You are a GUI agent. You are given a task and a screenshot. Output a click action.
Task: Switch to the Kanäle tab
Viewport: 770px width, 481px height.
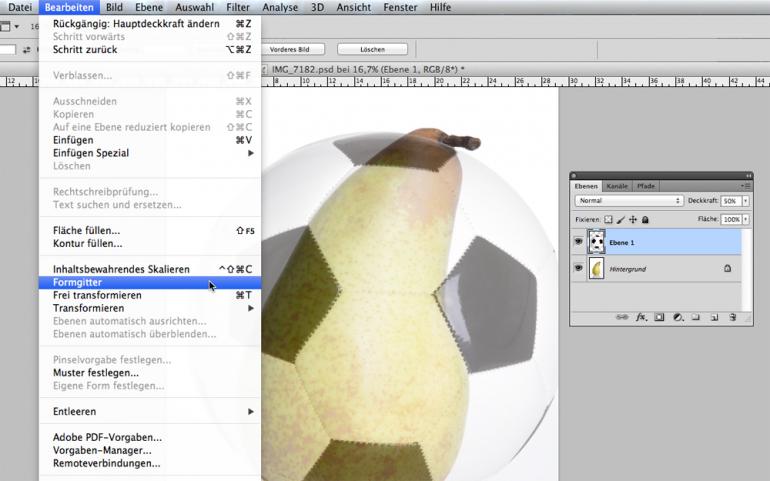pyautogui.click(x=617, y=186)
